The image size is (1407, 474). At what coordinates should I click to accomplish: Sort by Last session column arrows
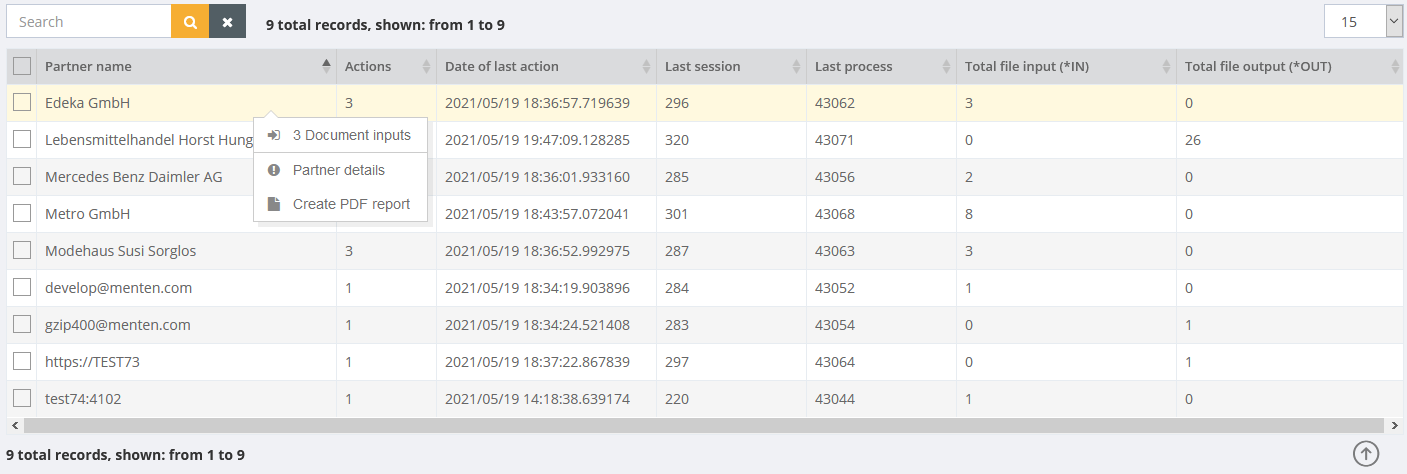coord(796,67)
